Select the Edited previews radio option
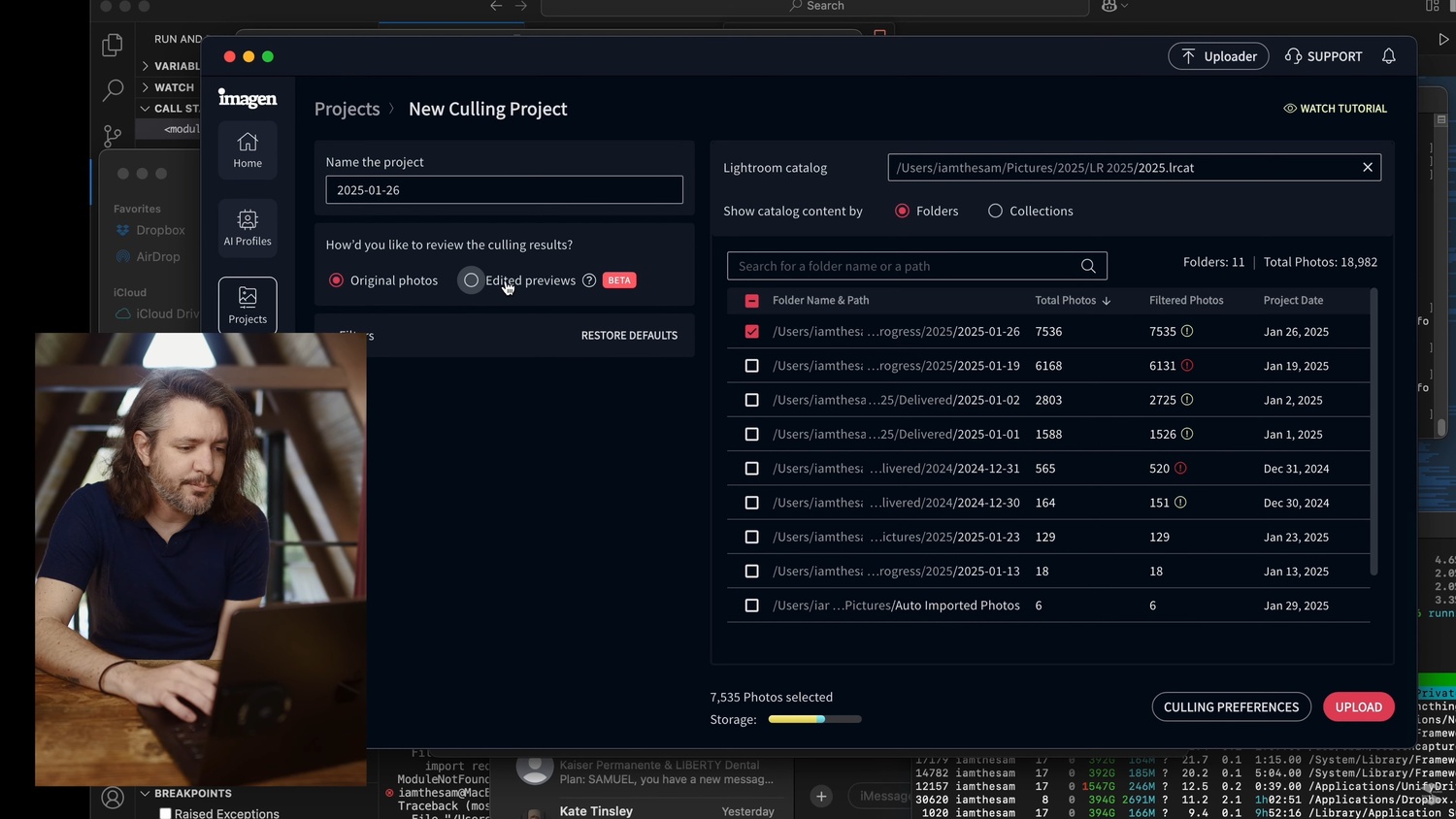This screenshot has width=1456, height=819. [472, 280]
